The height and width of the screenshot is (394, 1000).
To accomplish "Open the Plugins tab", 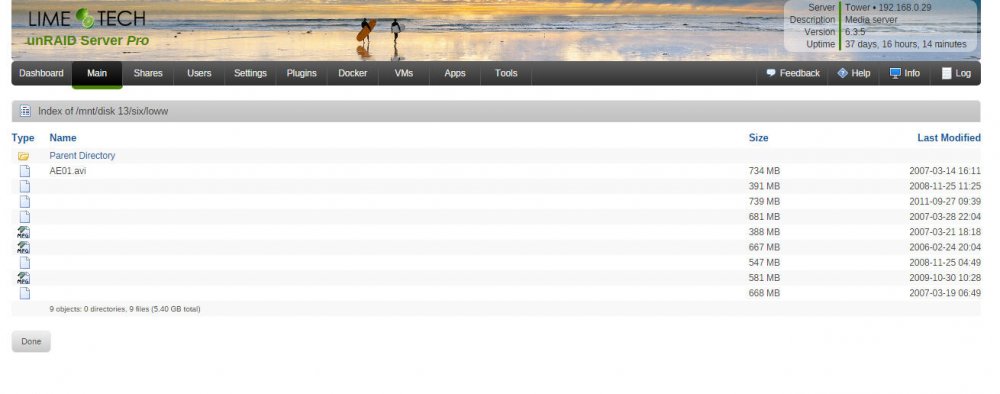I will (302, 73).
